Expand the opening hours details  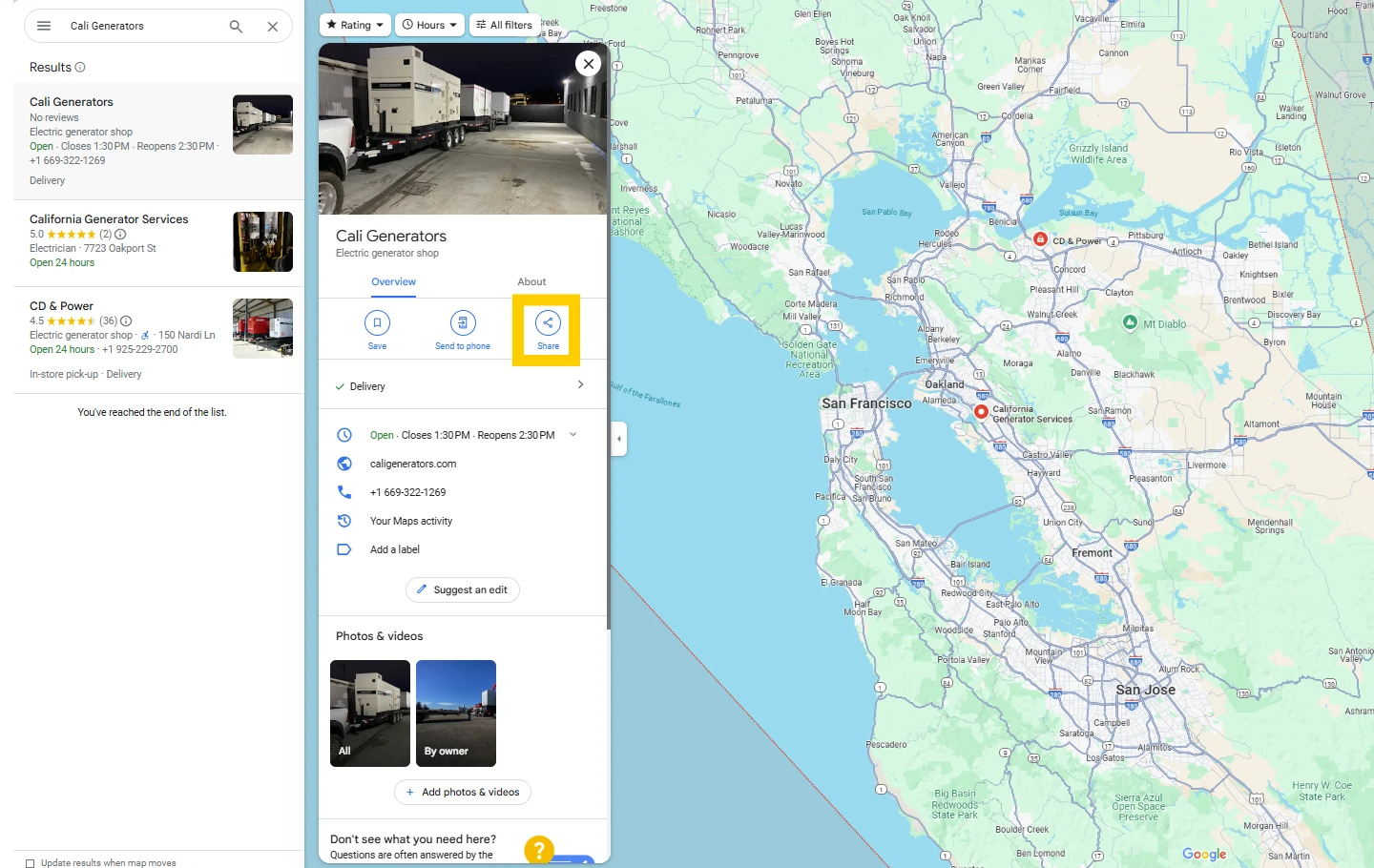[573, 435]
